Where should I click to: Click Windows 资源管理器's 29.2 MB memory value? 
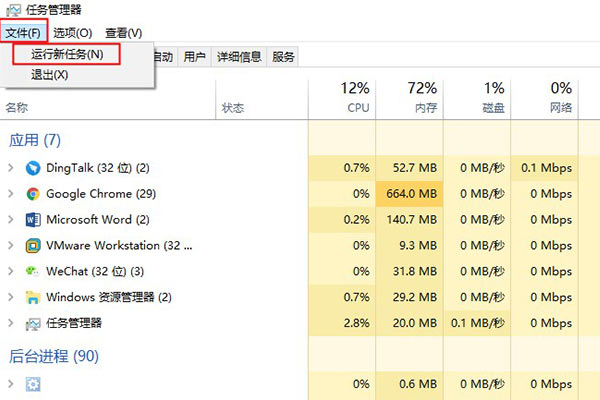414,297
